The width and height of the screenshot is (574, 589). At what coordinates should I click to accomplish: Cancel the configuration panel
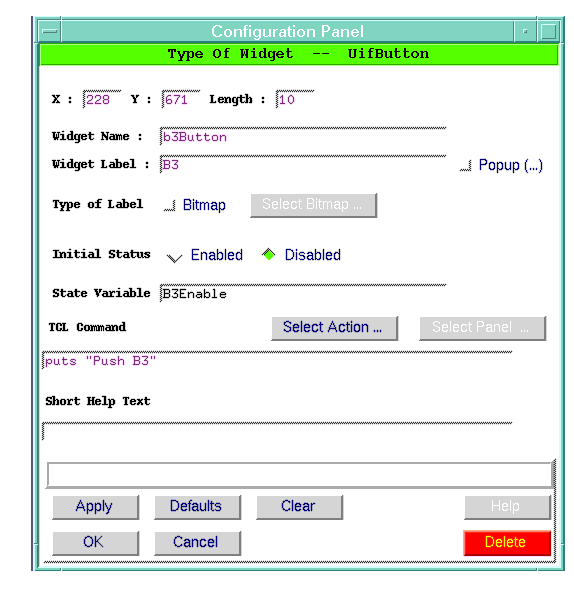(198, 543)
